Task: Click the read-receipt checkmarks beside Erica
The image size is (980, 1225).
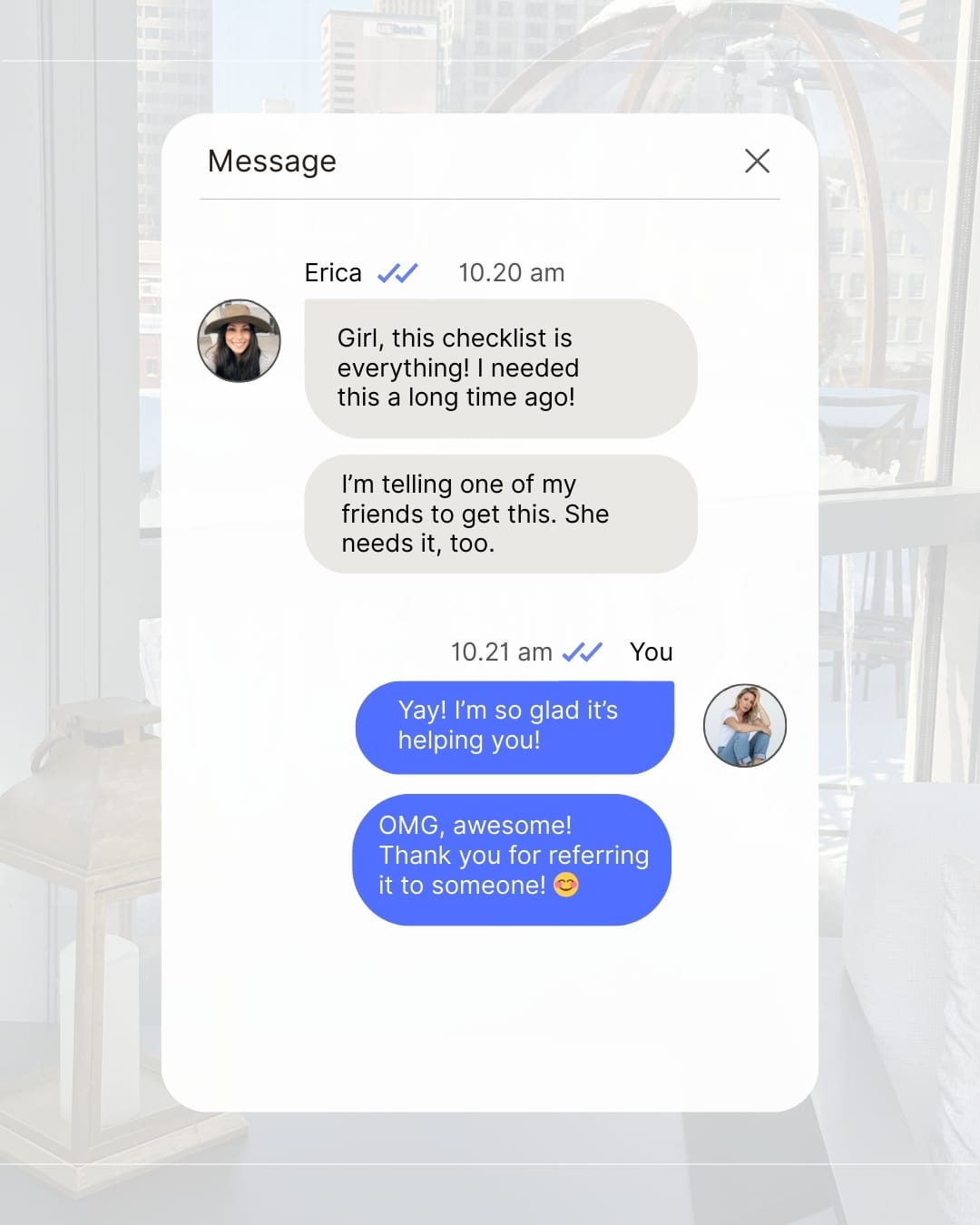Action: point(397,272)
